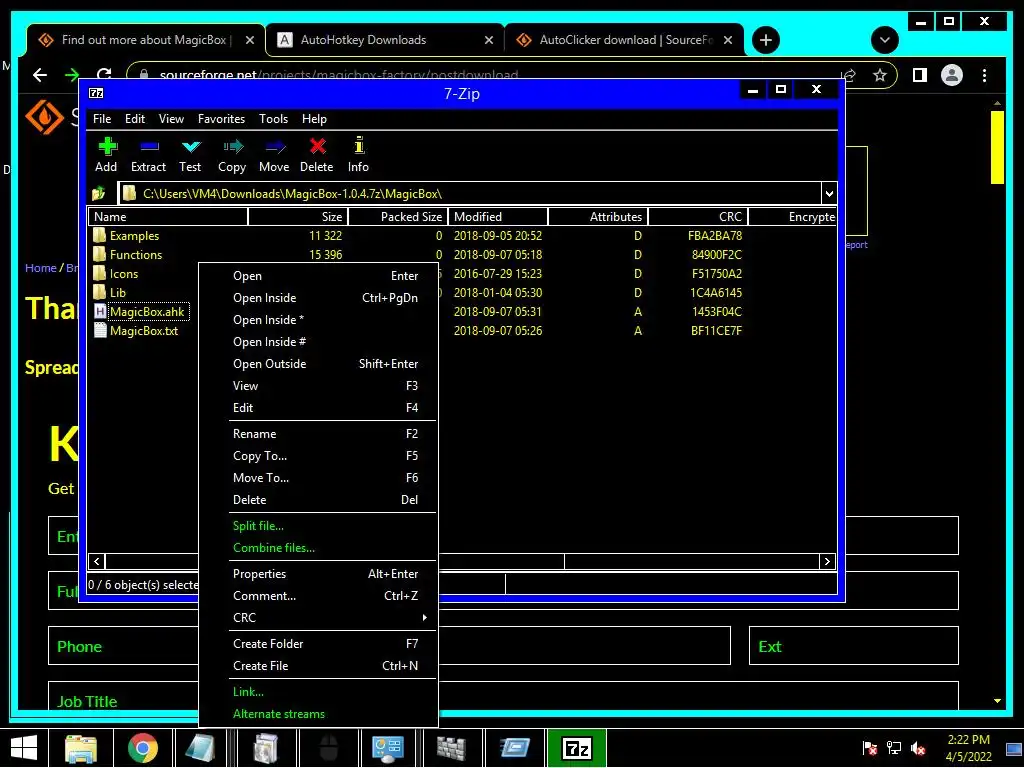Click the browser page vertical scrollbar thumb
The image size is (1024, 768).
tap(997, 148)
